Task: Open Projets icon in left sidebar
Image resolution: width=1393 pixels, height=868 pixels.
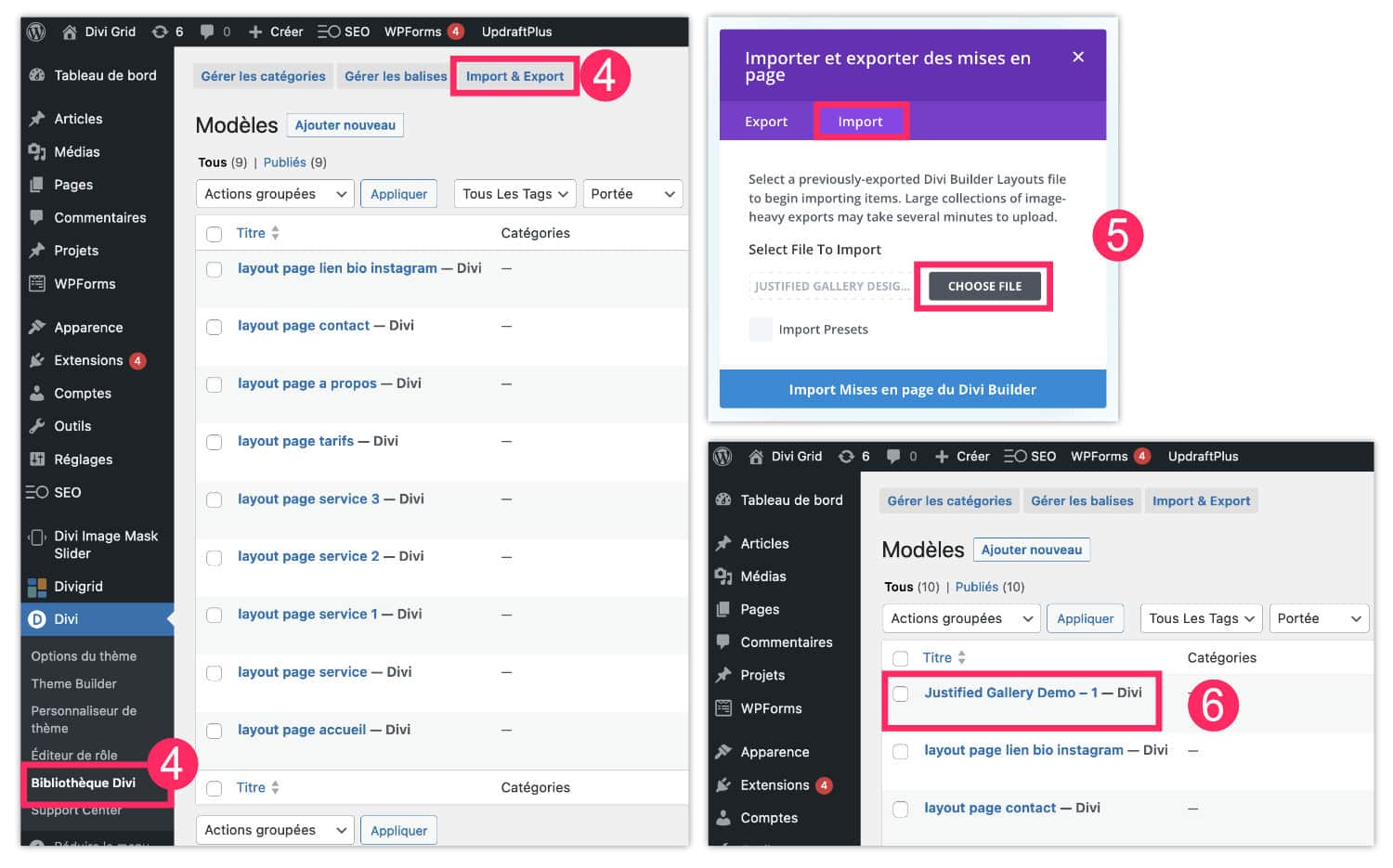Action: [x=37, y=251]
